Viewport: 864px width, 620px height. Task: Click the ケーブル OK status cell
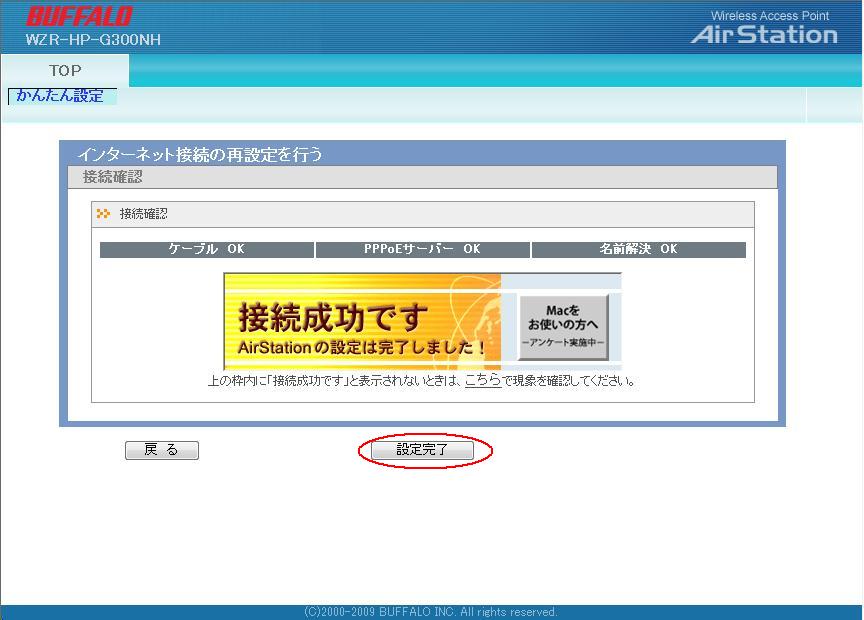[x=207, y=249]
